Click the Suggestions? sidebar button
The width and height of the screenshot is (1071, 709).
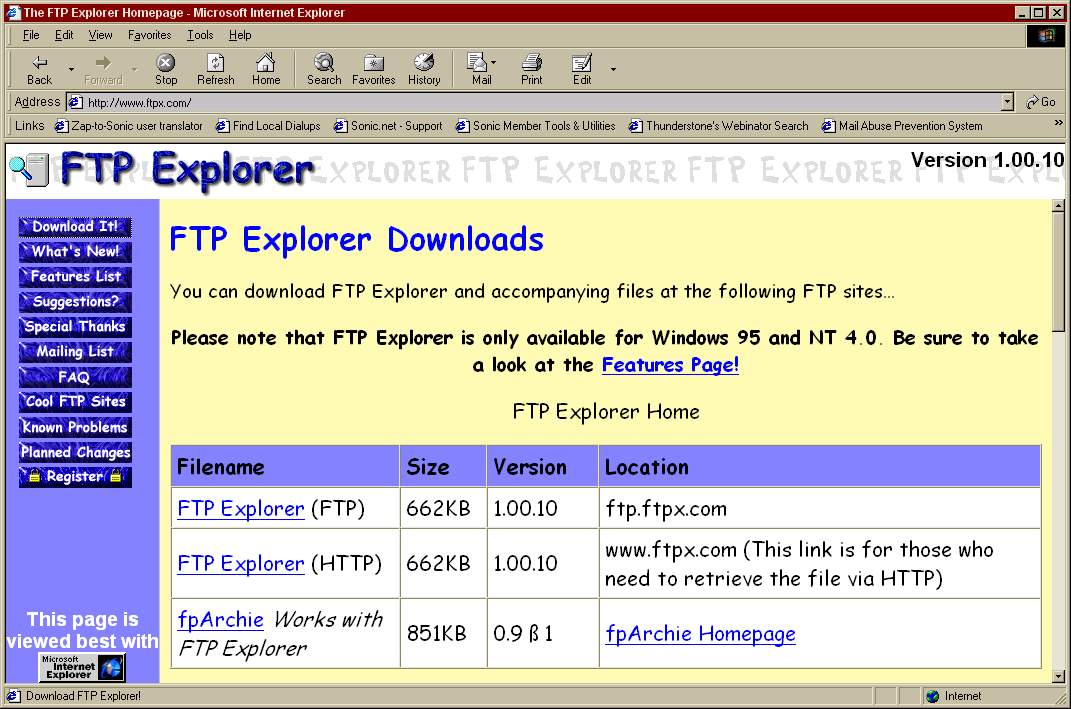(x=75, y=301)
